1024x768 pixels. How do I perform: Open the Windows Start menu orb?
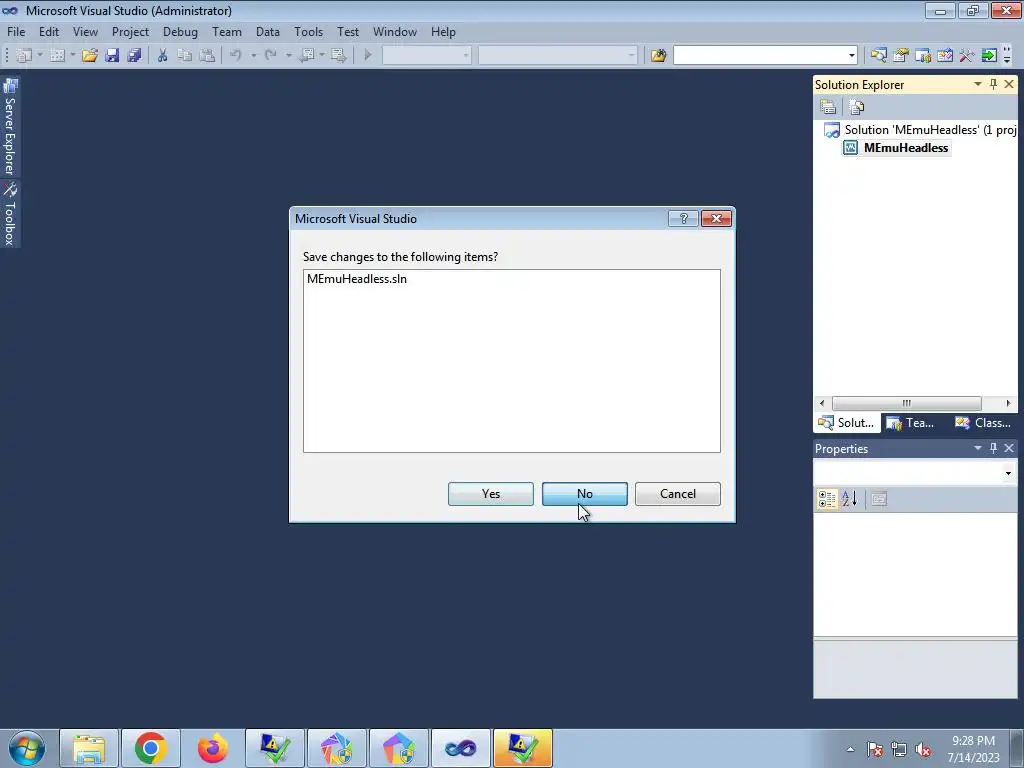[27, 748]
